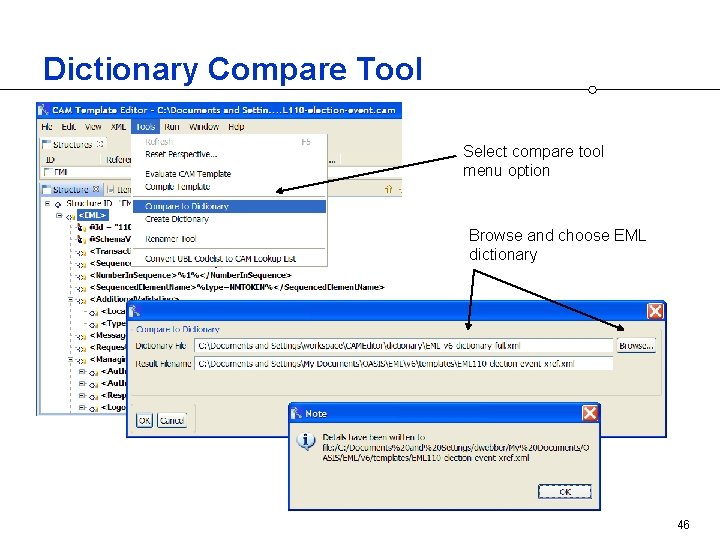The image size is (720, 540).
Task: Open the Edit menu
Action: click(x=68, y=127)
